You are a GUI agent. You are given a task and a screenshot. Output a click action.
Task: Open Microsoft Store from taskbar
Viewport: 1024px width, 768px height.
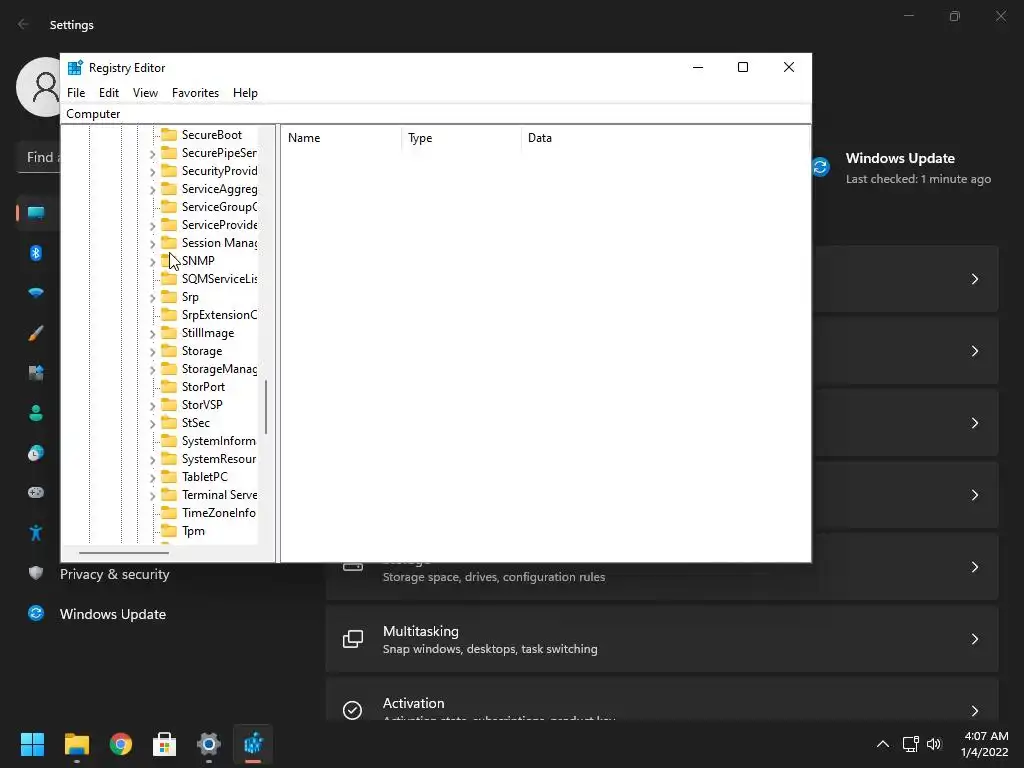pos(165,744)
